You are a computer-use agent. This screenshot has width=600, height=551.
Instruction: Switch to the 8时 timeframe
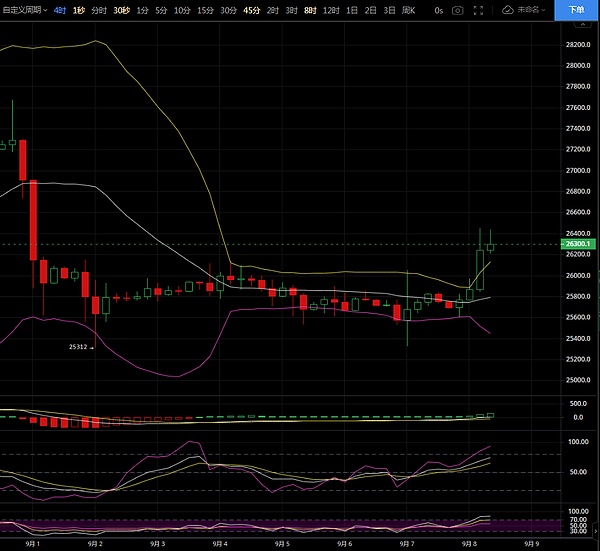tap(309, 10)
